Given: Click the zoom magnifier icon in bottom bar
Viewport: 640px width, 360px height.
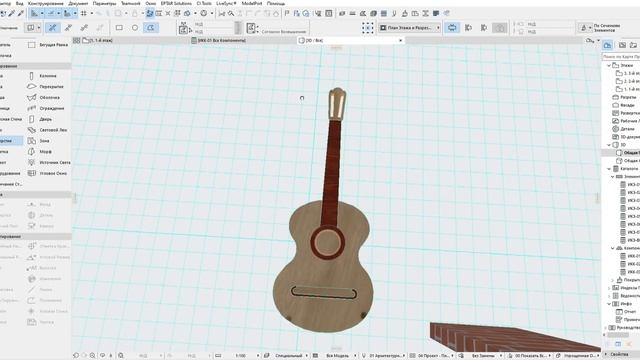Looking at the screenshot, I should point(93,356).
